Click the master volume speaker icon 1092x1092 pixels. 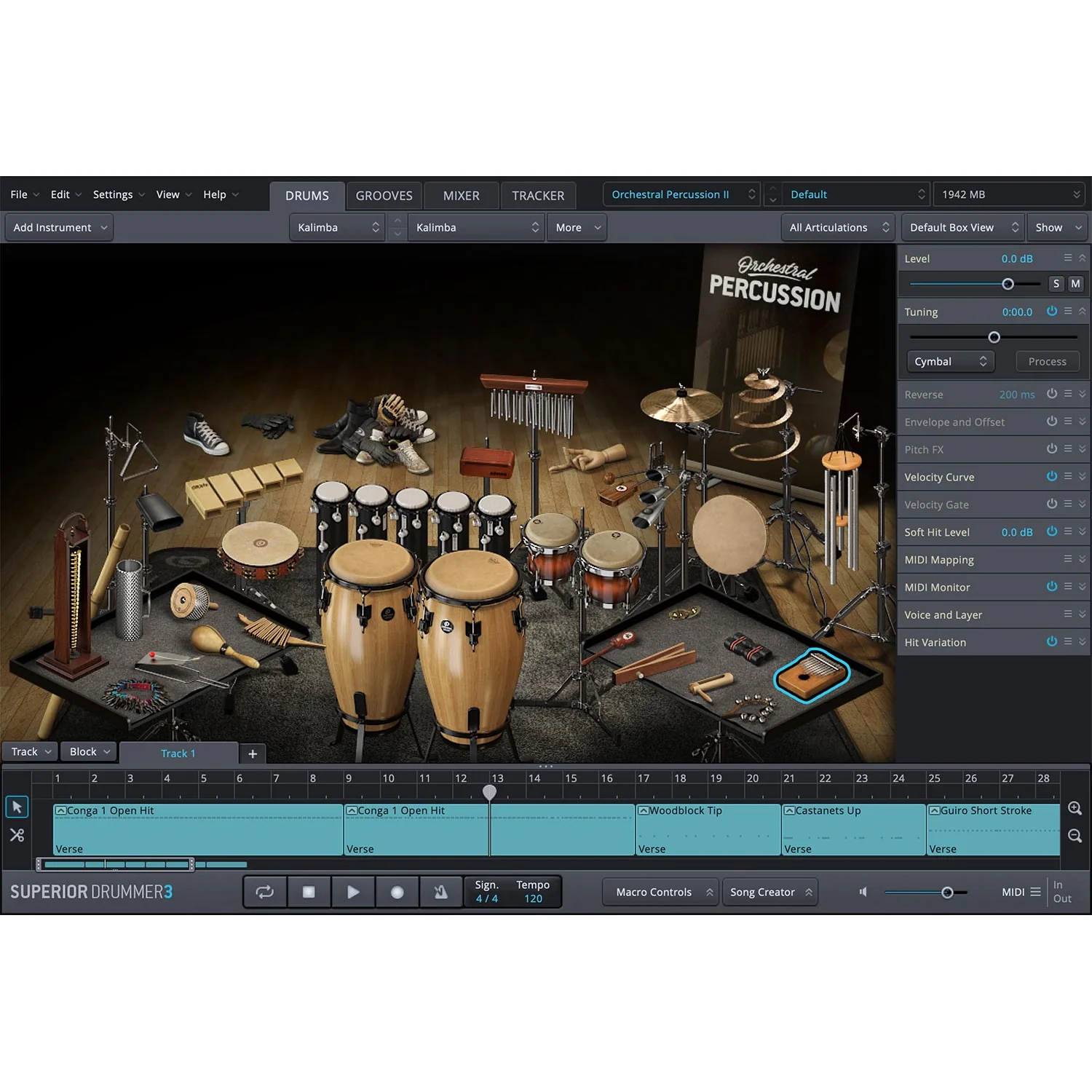pos(863,892)
